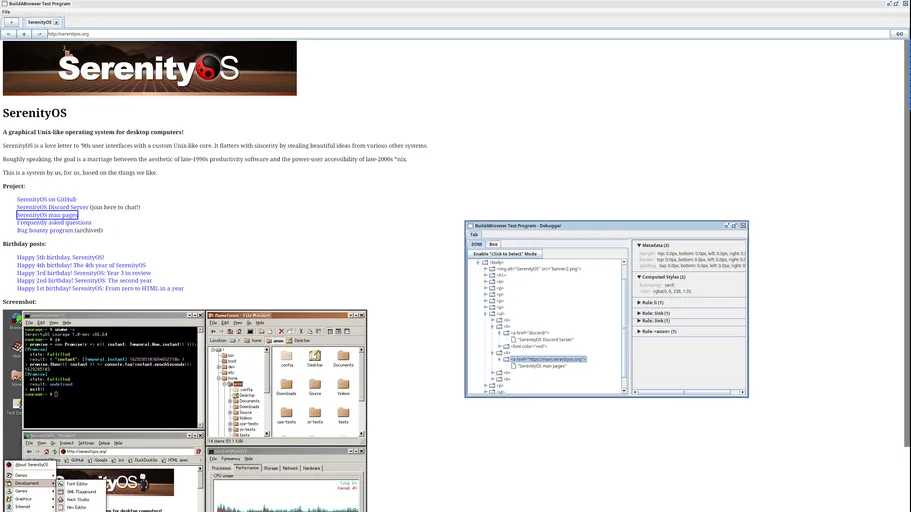Collapse the a href="discord/" node
This screenshot has width=911, height=512.
pos(499,333)
